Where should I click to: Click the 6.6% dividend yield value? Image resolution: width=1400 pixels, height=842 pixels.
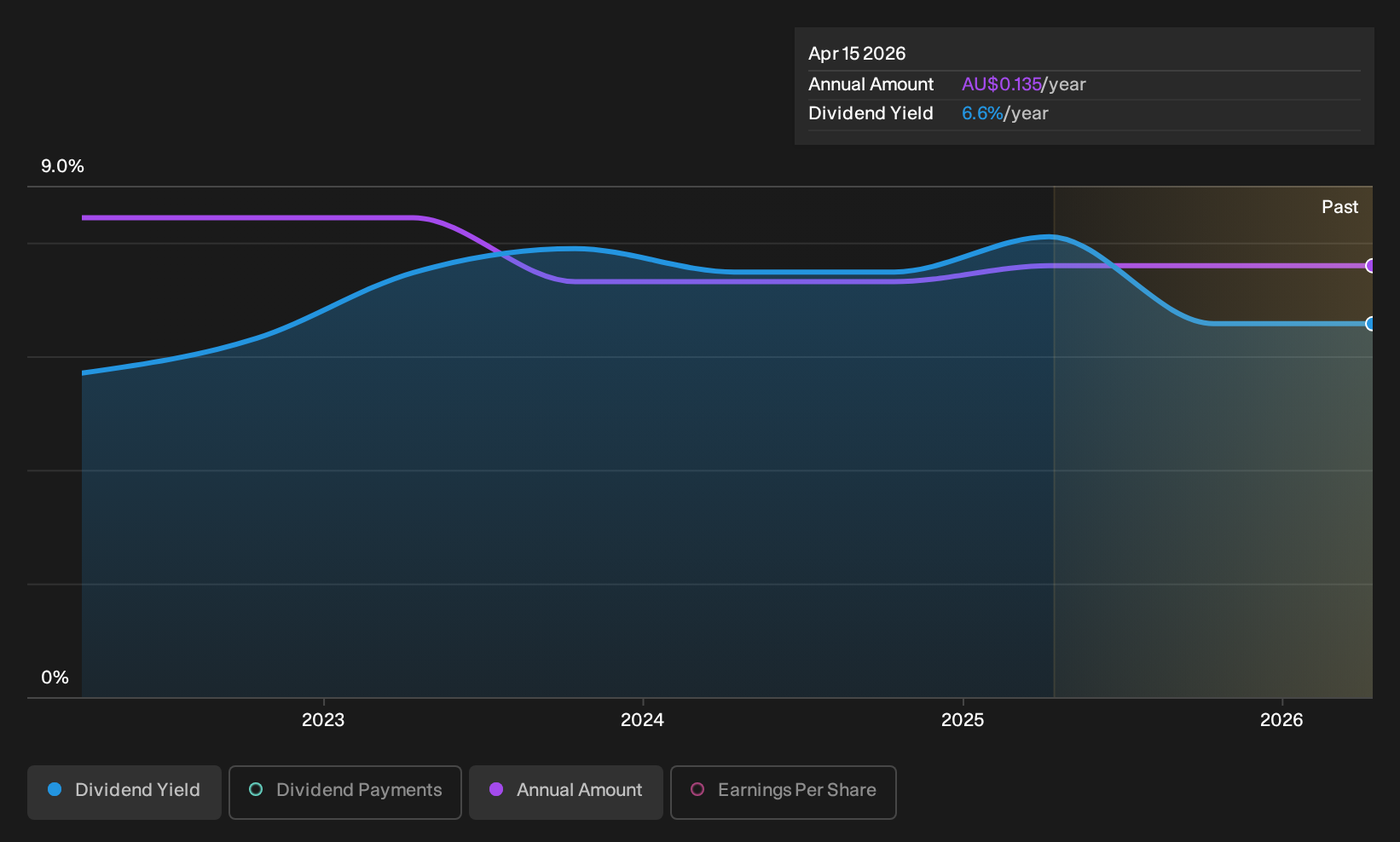click(982, 113)
